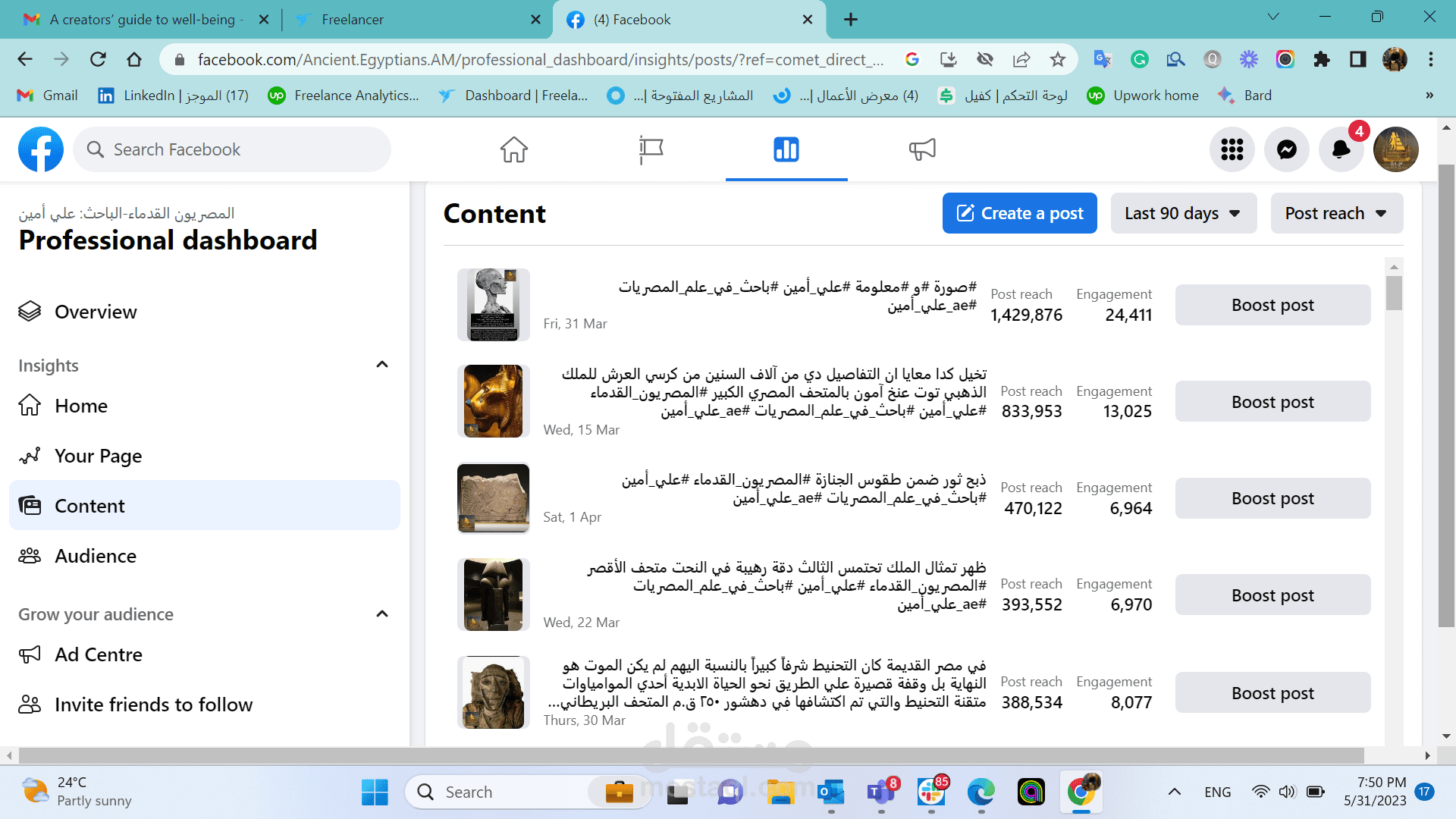Click the Create a post button
This screenshot has height=819, width=1456.
[x=1019, y=213]
